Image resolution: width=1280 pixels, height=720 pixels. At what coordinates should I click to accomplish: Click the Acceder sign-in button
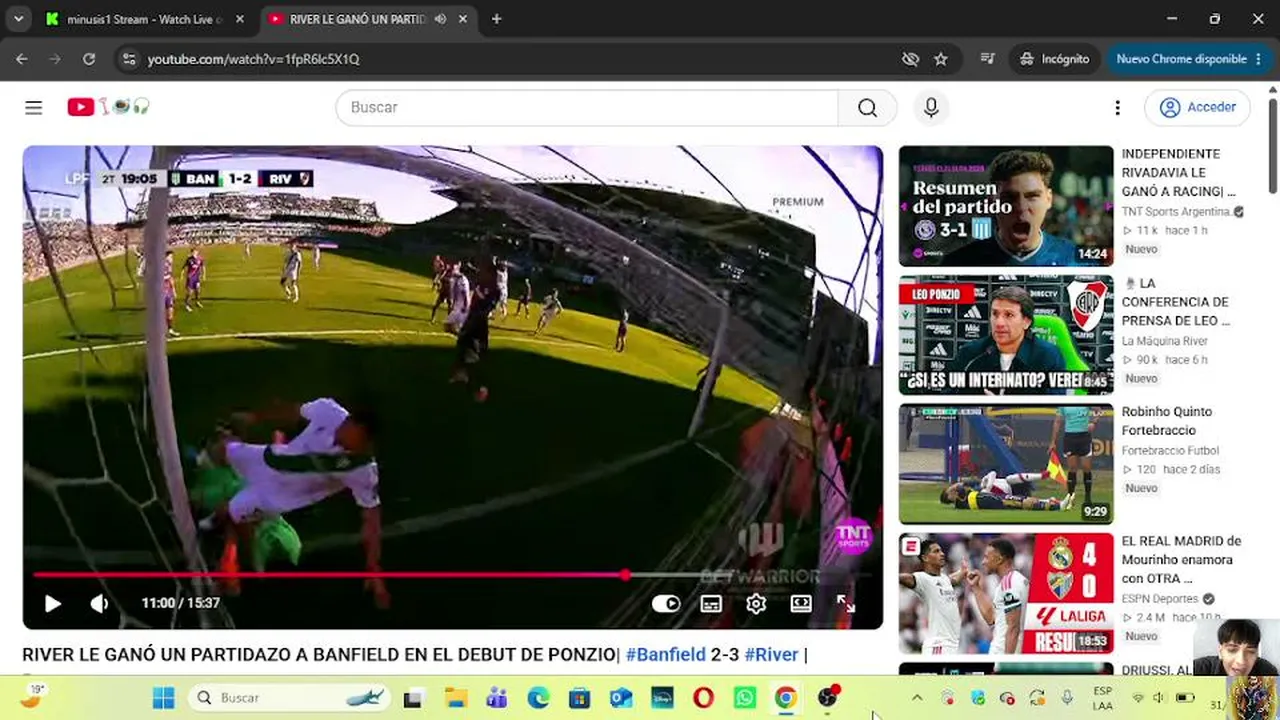pyautogui.click(x=1198, y=107)
